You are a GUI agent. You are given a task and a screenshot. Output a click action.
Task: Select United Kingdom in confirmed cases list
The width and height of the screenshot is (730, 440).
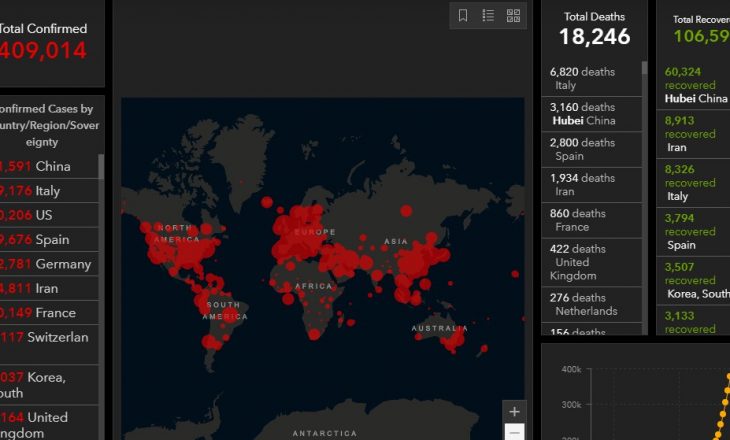(49, 424)
